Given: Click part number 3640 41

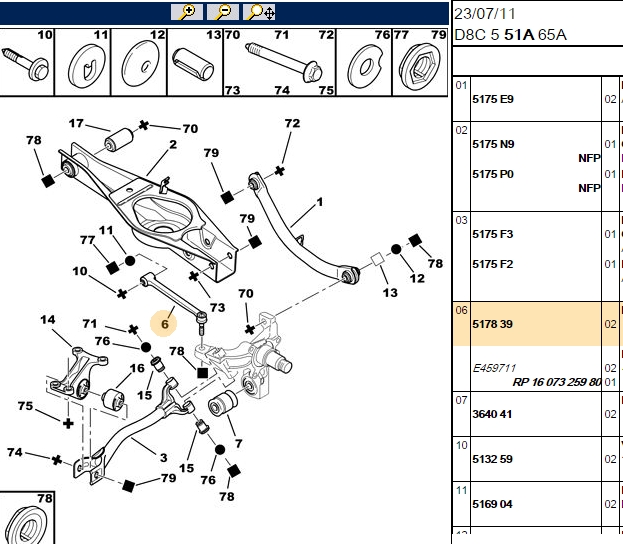Looking at the screenshot, I should pos(492,414).
